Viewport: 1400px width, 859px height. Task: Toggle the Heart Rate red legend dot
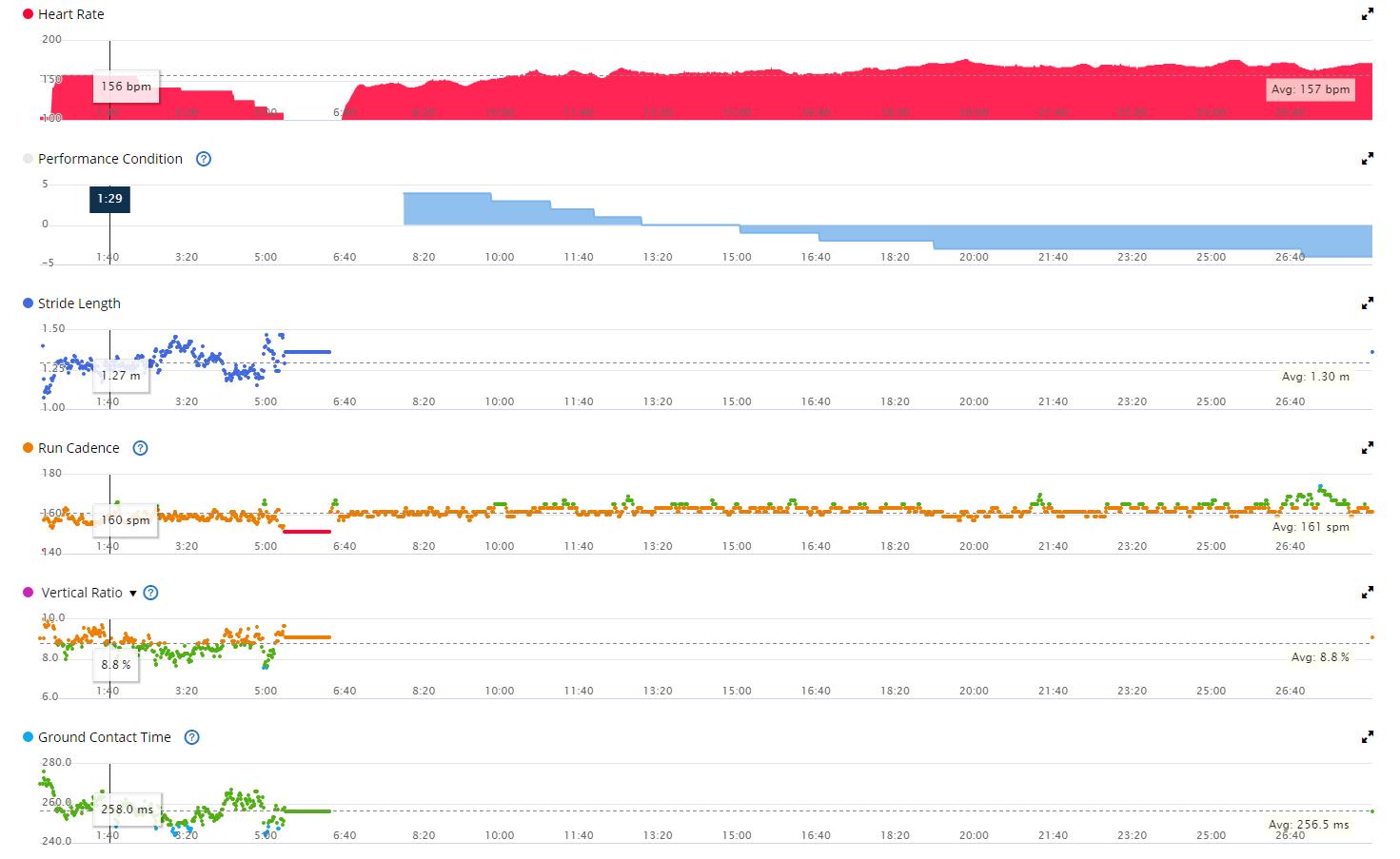(28, 14)
